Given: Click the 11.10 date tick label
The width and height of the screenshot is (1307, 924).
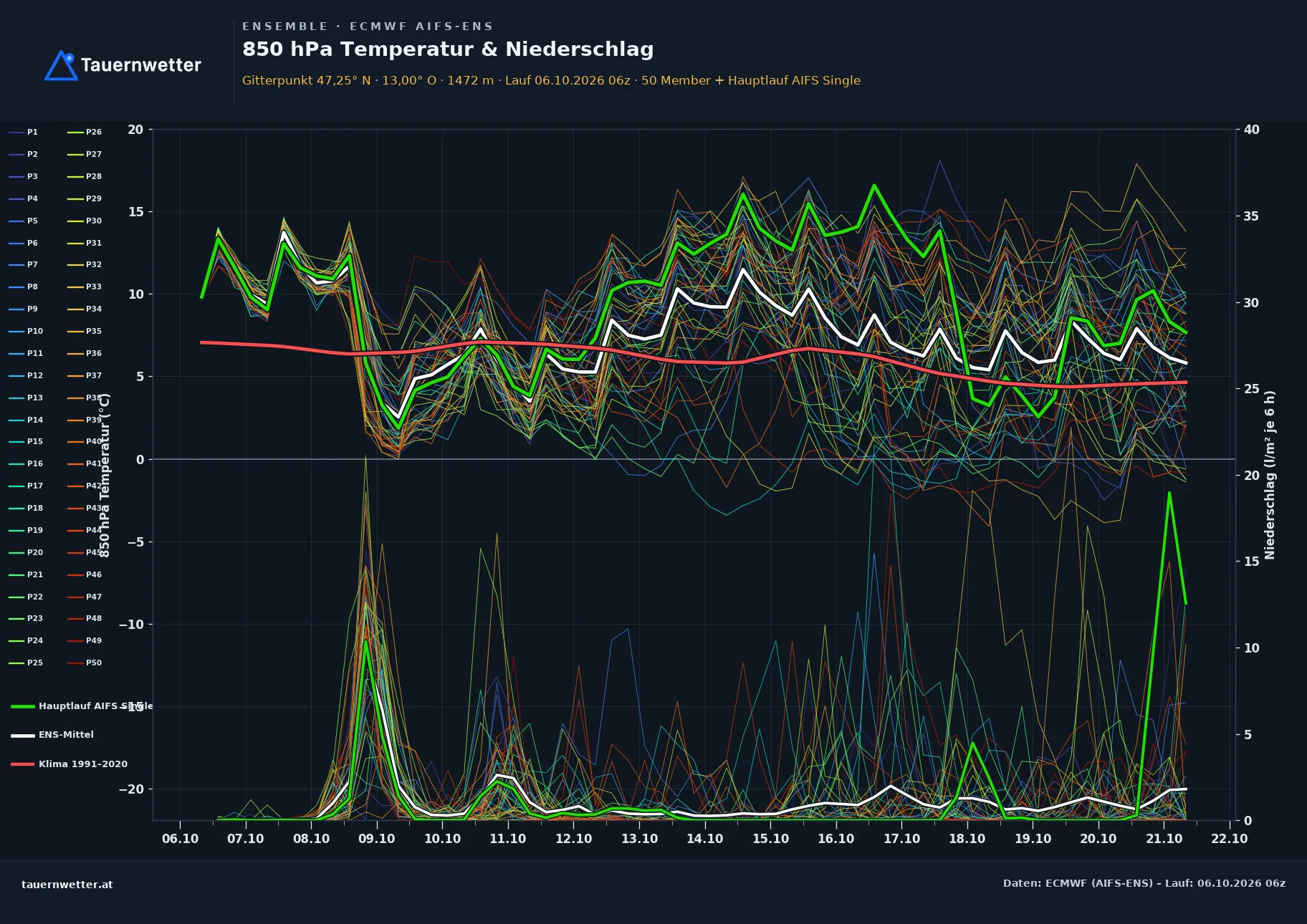Looking at the screenshot, I should click(x=508, y=839).
